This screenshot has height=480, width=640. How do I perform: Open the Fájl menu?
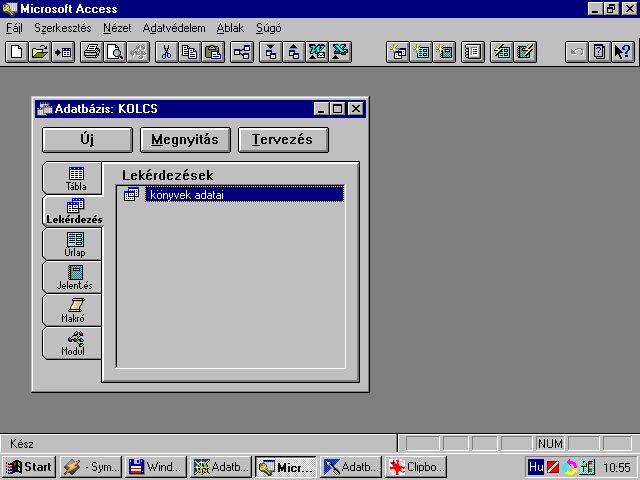pyautogui.click(x=14, y=28)
